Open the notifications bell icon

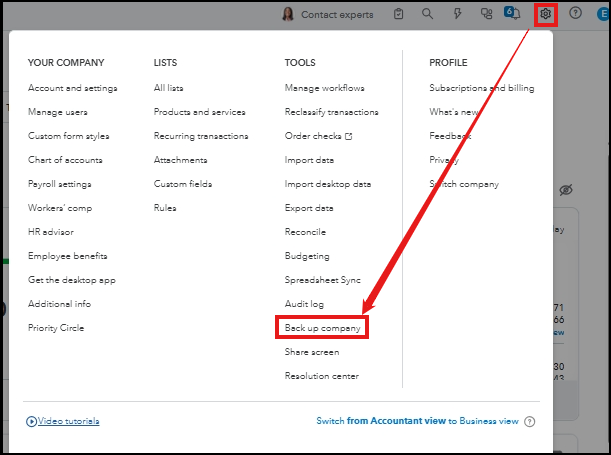tap(515, 14)
